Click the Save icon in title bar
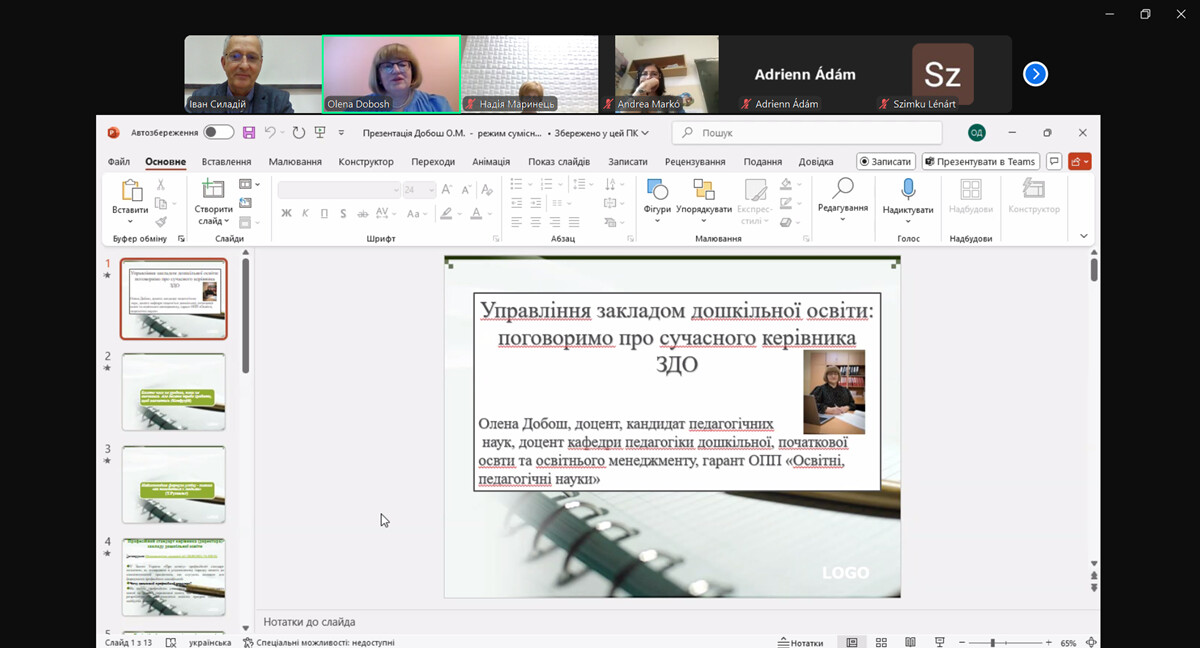 pos(249,132)
